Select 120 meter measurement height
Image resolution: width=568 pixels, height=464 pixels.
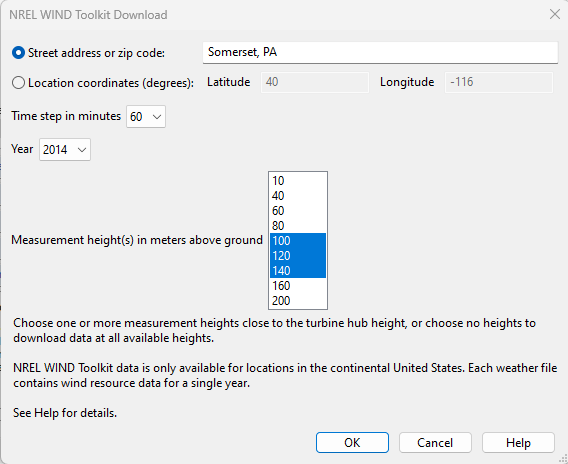pos(298,256)
